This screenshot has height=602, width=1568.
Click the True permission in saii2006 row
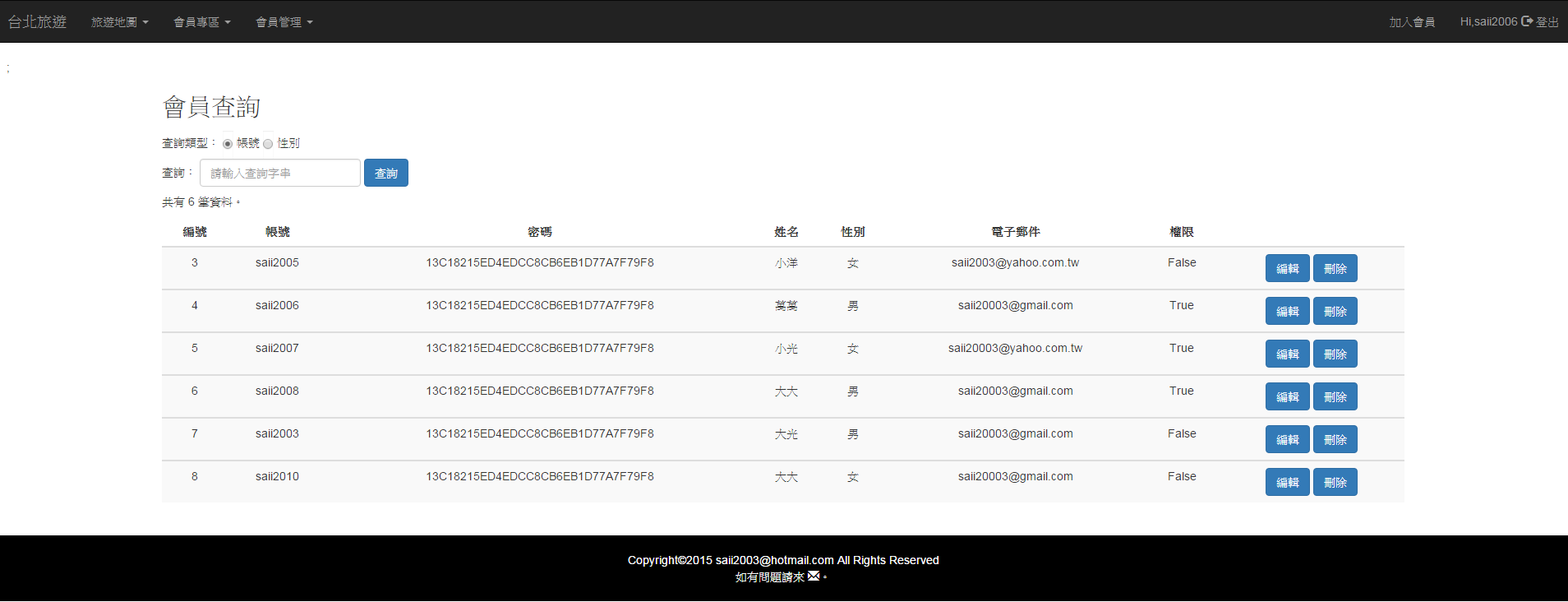tap(1182, 305)
